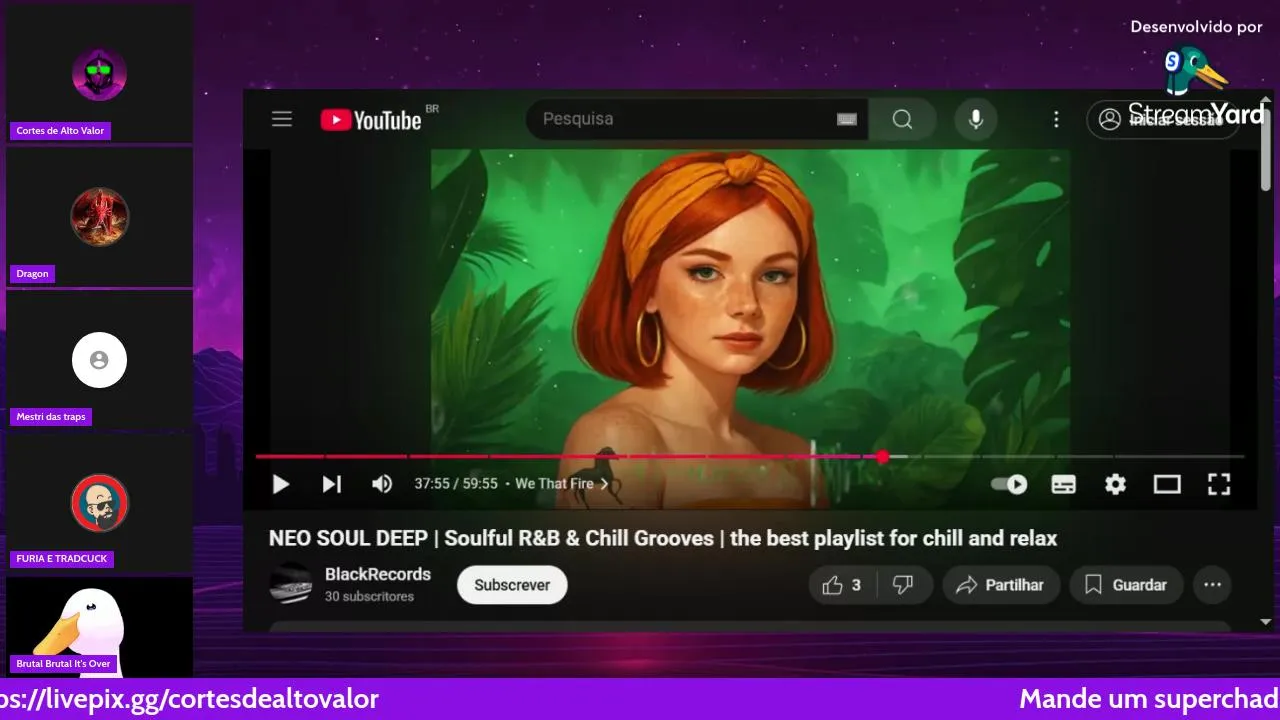This screenshot has width=1280, height=720.
Task: Select the Cortes de Alto Valor participant avatar
Action: 99,73
